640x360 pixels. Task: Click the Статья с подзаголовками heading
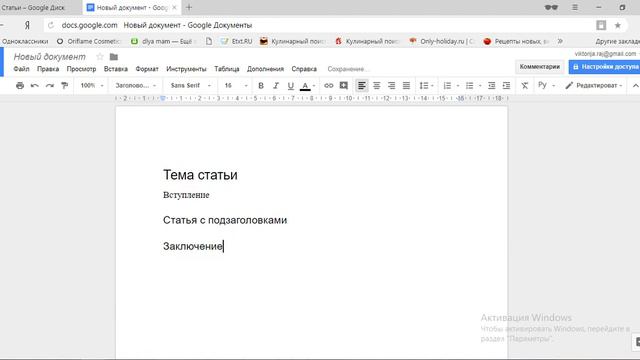pos(225,220)
